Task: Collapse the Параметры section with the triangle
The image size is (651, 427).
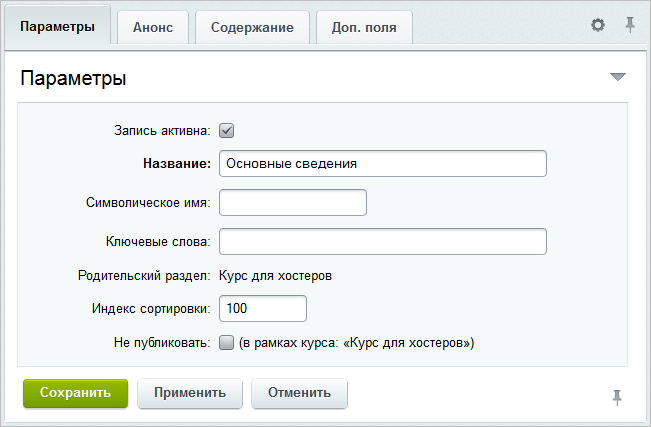Action: coord(617,77)
